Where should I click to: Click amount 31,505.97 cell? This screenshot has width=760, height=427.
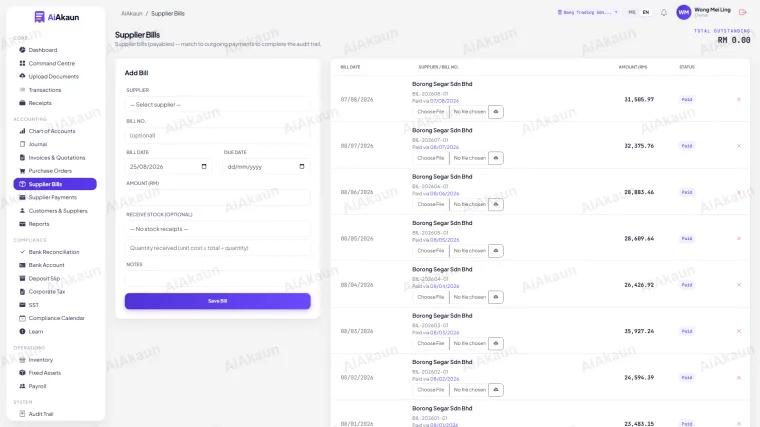(x=639, y=99)
